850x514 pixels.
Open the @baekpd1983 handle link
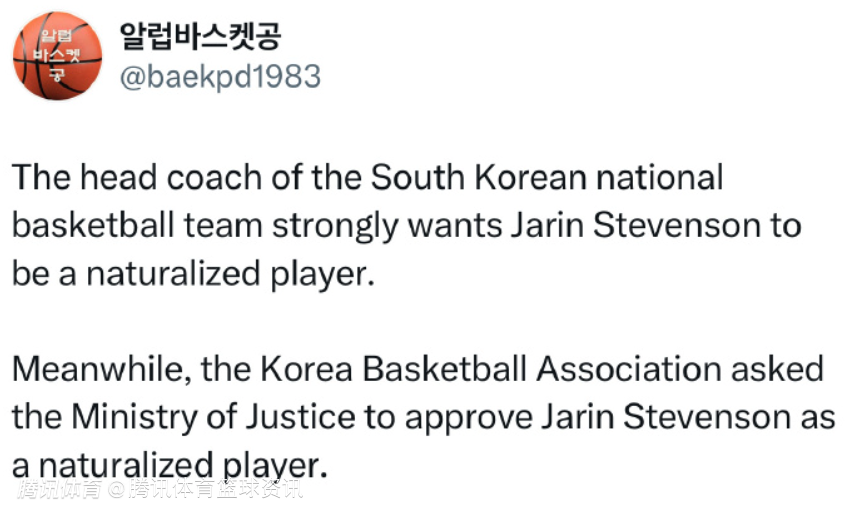click(220, 76)
